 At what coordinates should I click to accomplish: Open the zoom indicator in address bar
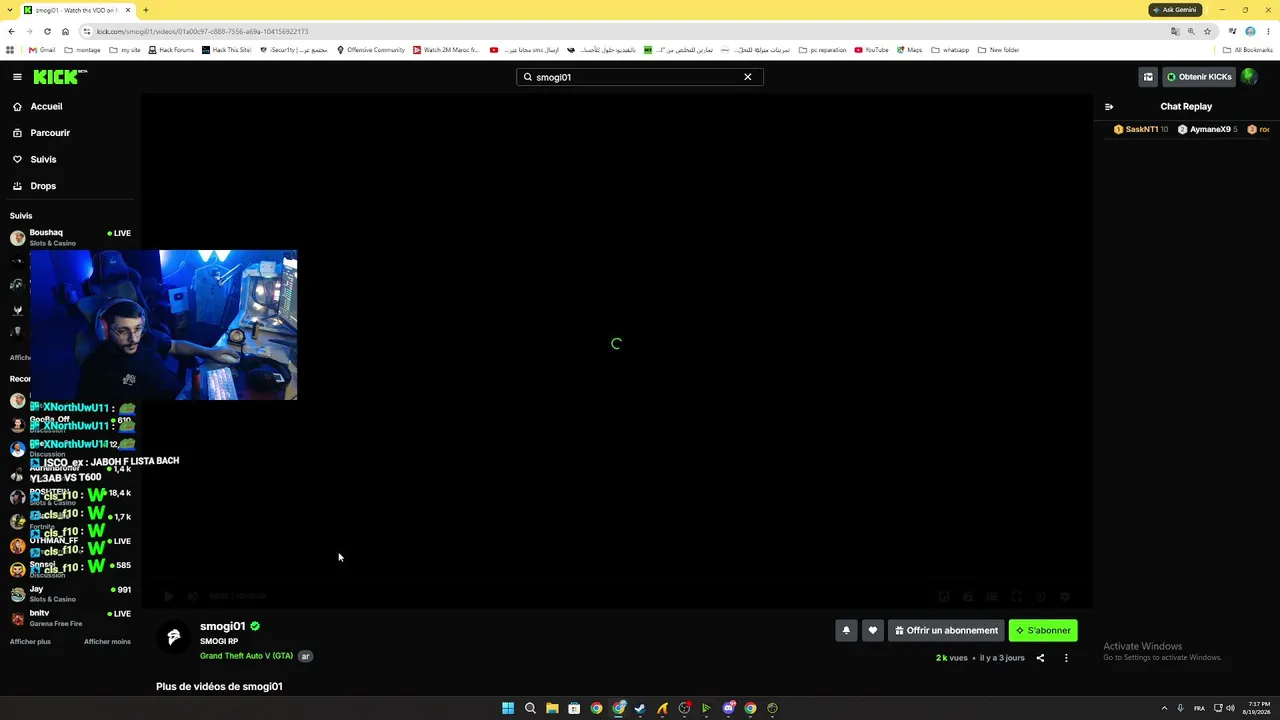coord(1191,31)
